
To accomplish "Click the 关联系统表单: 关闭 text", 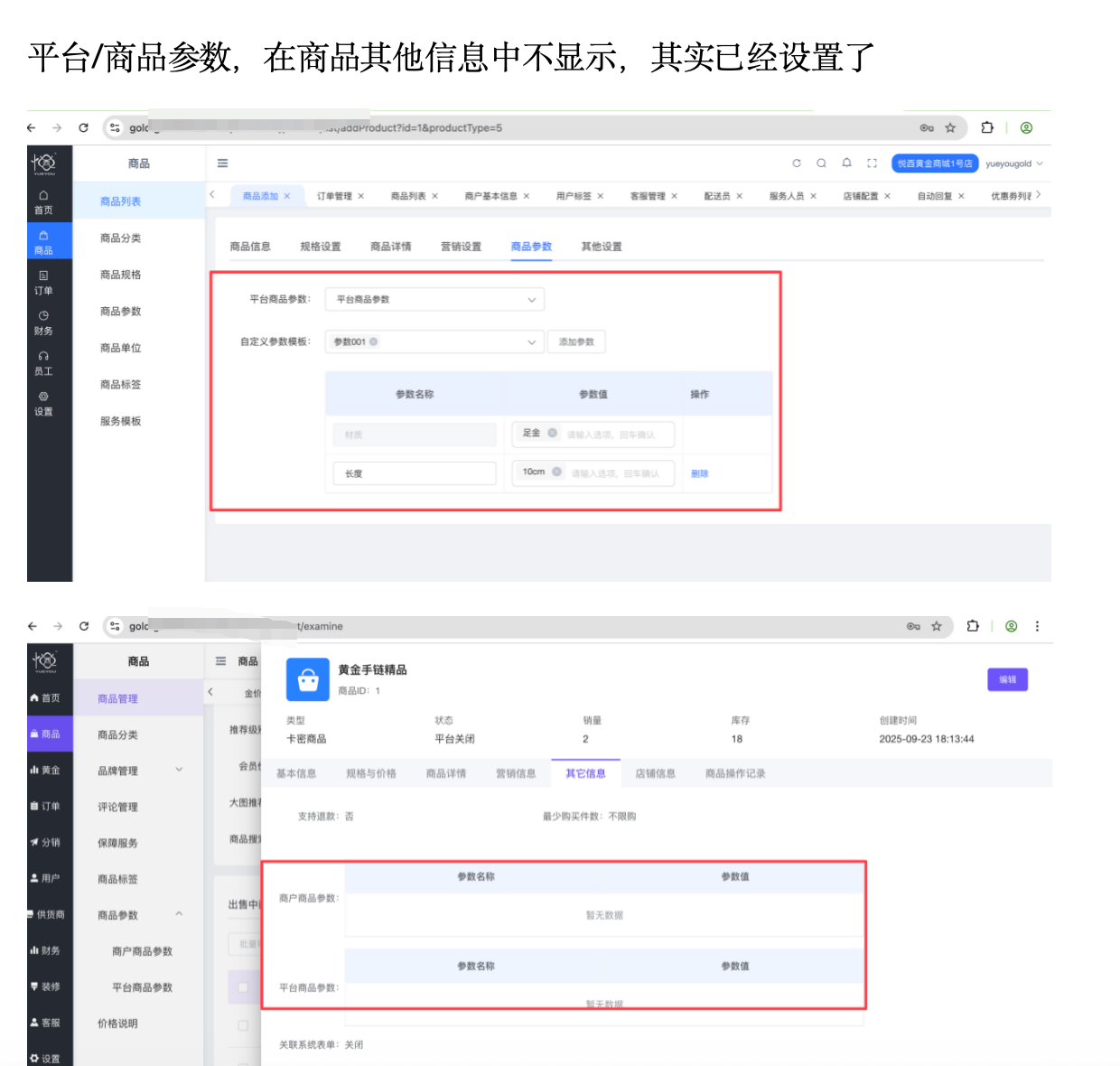I will pos(321,1044).
